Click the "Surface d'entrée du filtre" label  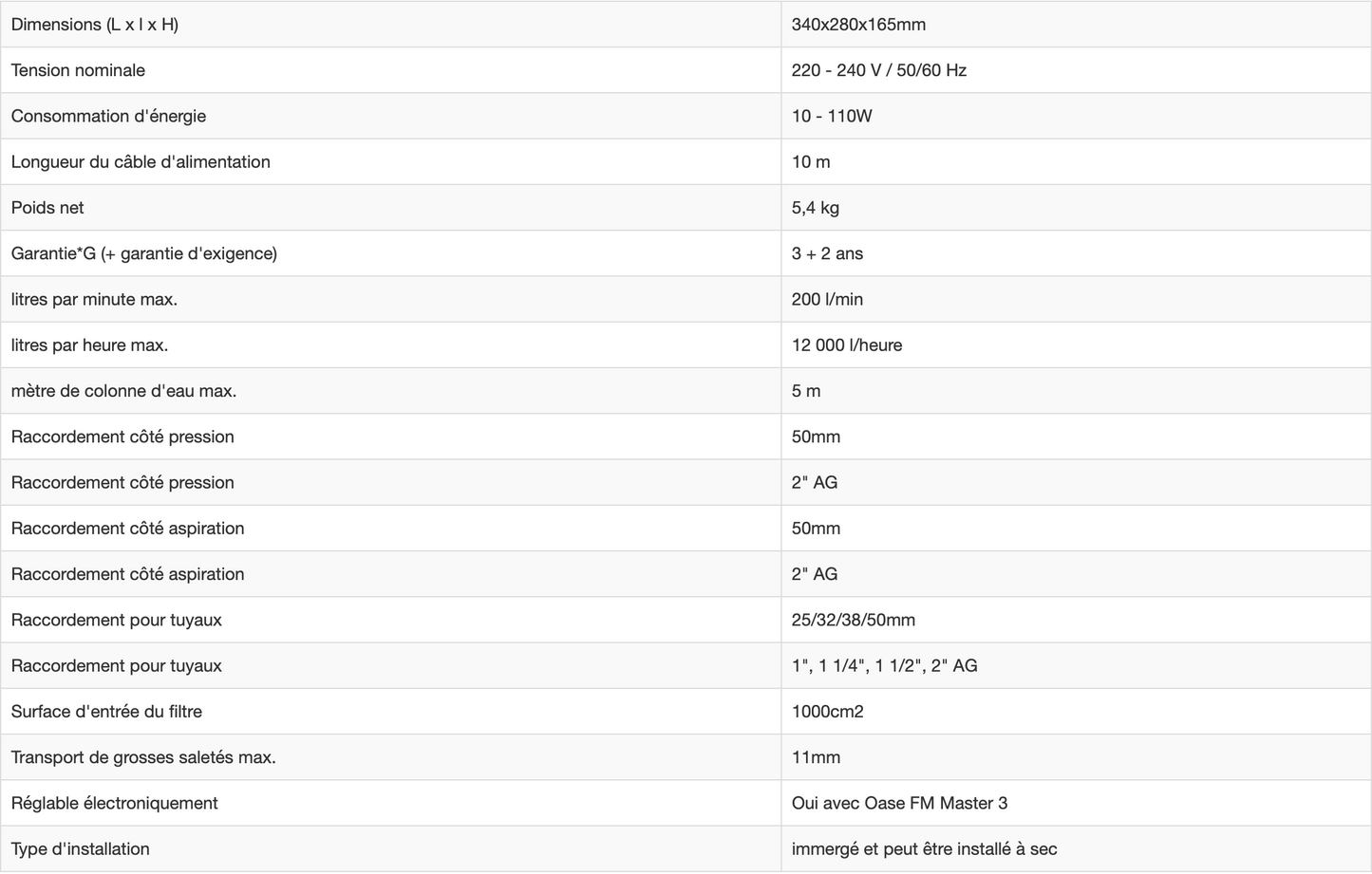(106, 712)
